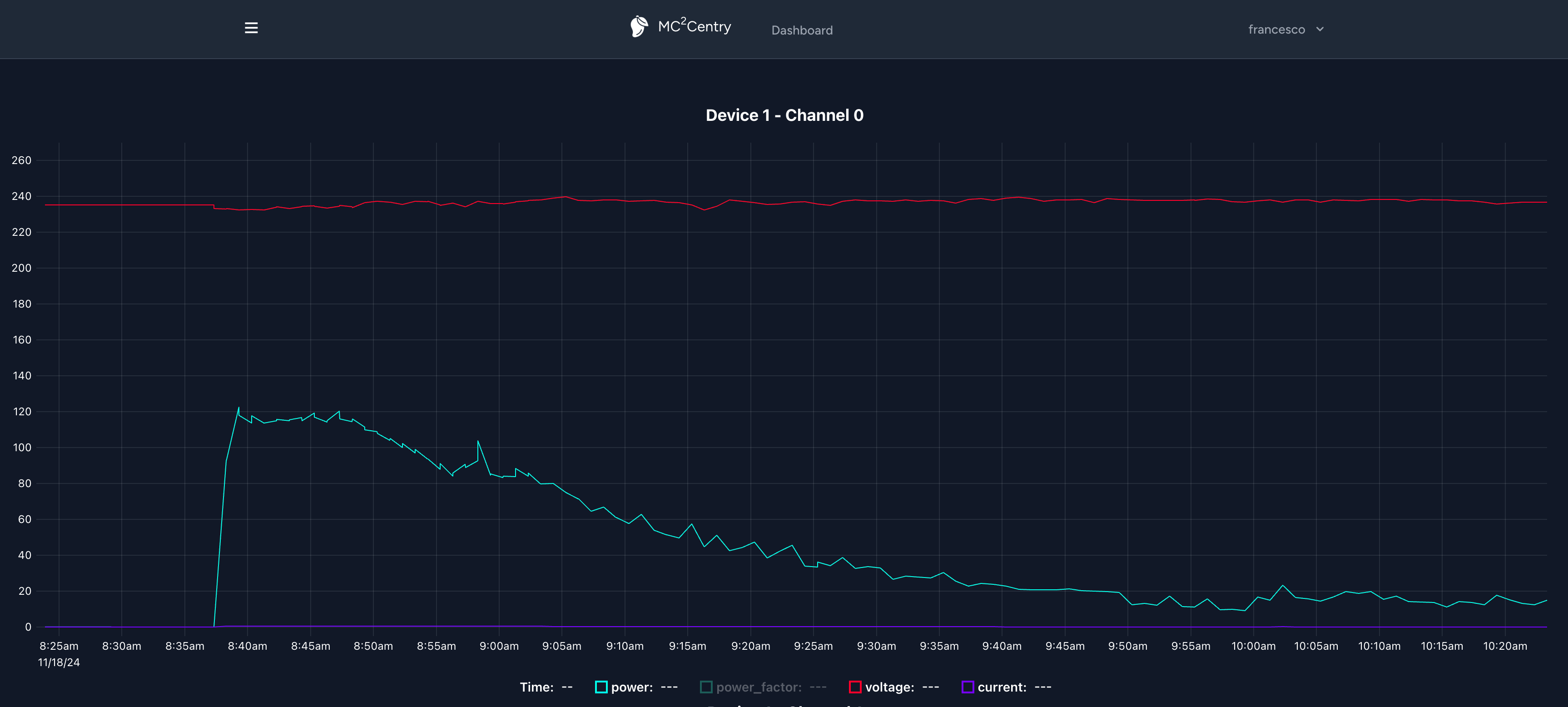Toggle the power_factor series in legend

click(763, 687)
